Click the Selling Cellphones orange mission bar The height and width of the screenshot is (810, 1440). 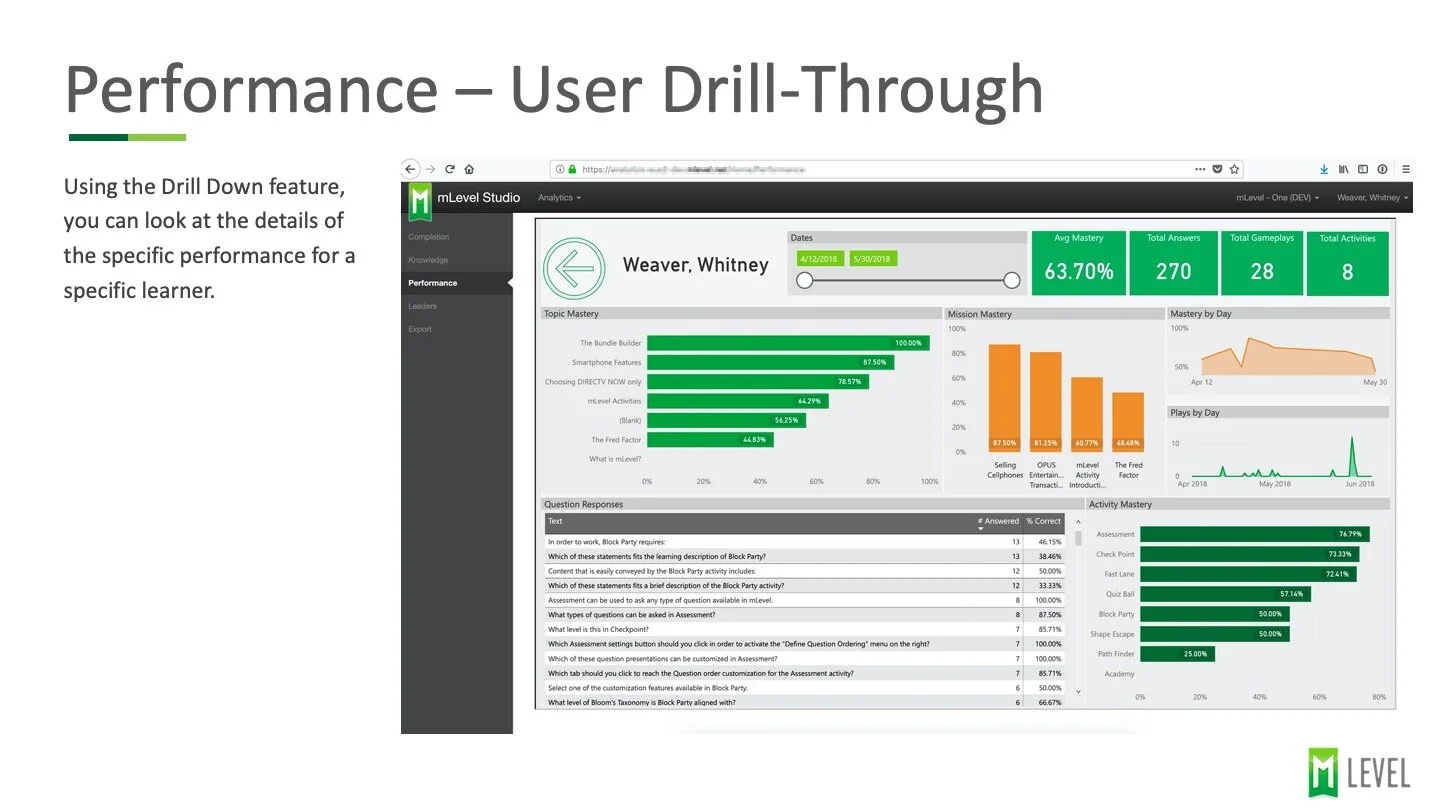click(x=1005, y=398)
